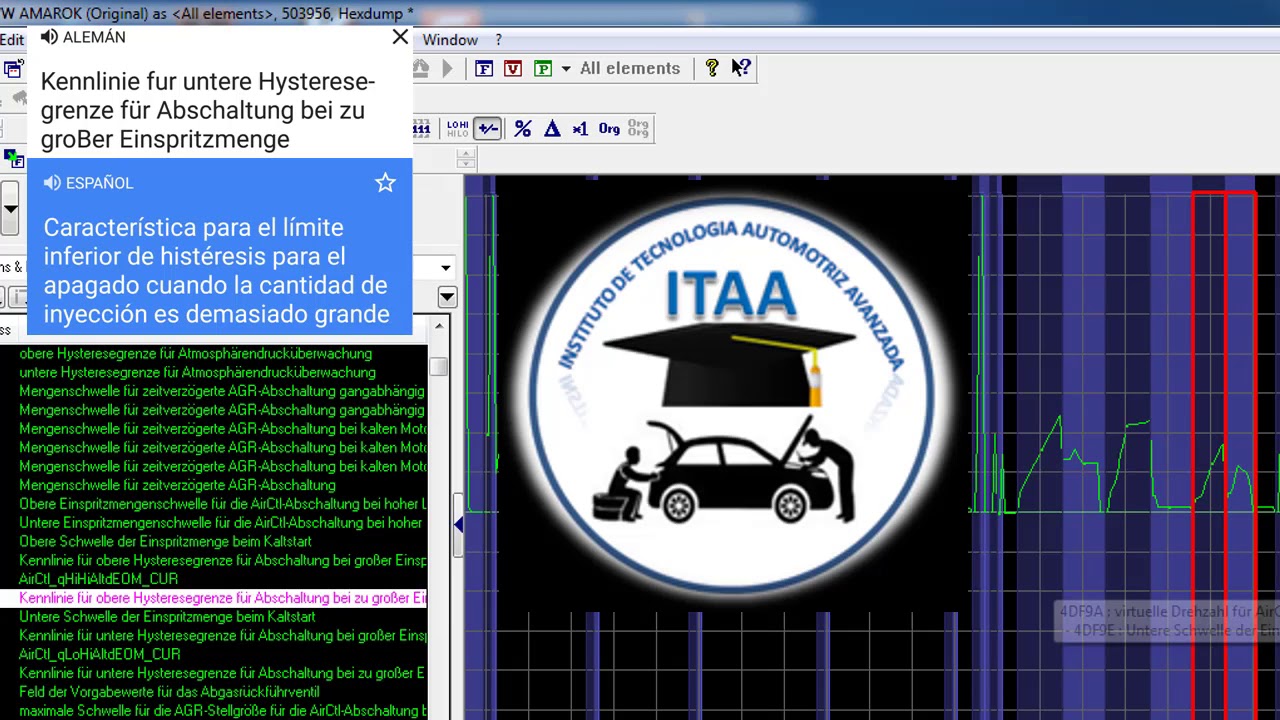Click the green P filter icon
The width and height of the screenshot is (1280, 720).
click(543, 68)
